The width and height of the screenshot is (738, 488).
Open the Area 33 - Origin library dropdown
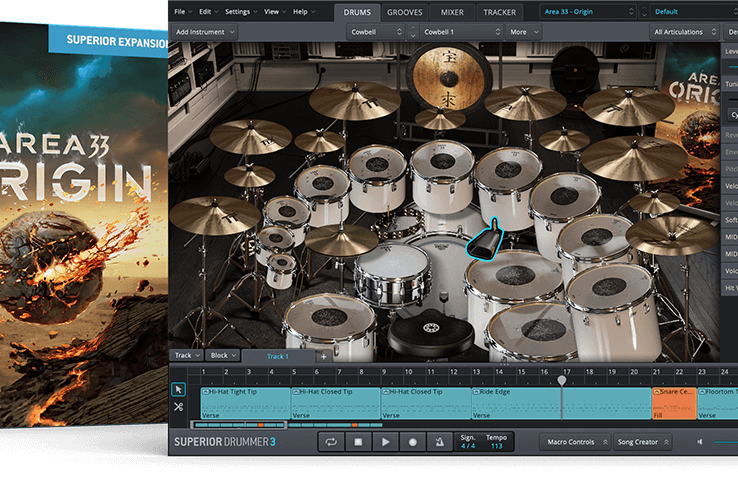pyautogui.click(x=588, y=12)
